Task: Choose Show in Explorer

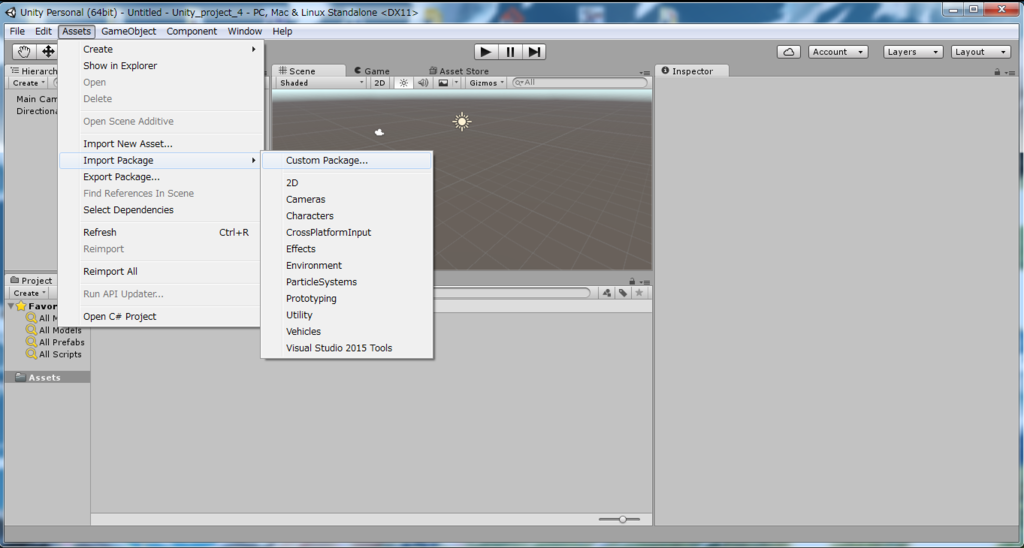Action: 161,65
